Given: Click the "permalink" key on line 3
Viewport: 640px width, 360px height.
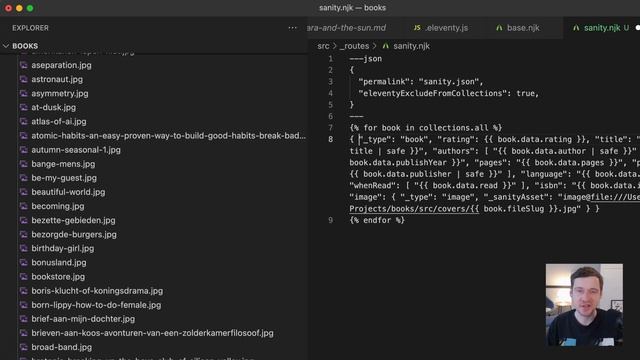Looking at the screenshot, I should point(384,82).
